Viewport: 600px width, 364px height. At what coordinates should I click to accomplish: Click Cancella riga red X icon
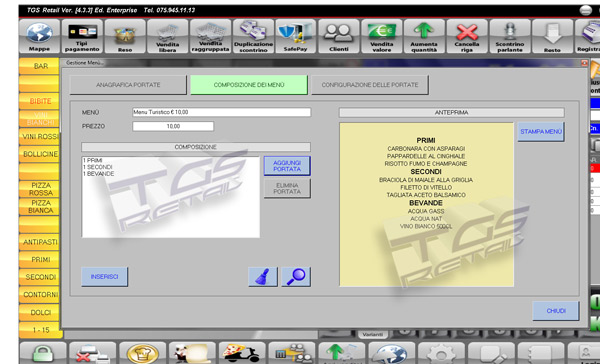pos(467,36)
